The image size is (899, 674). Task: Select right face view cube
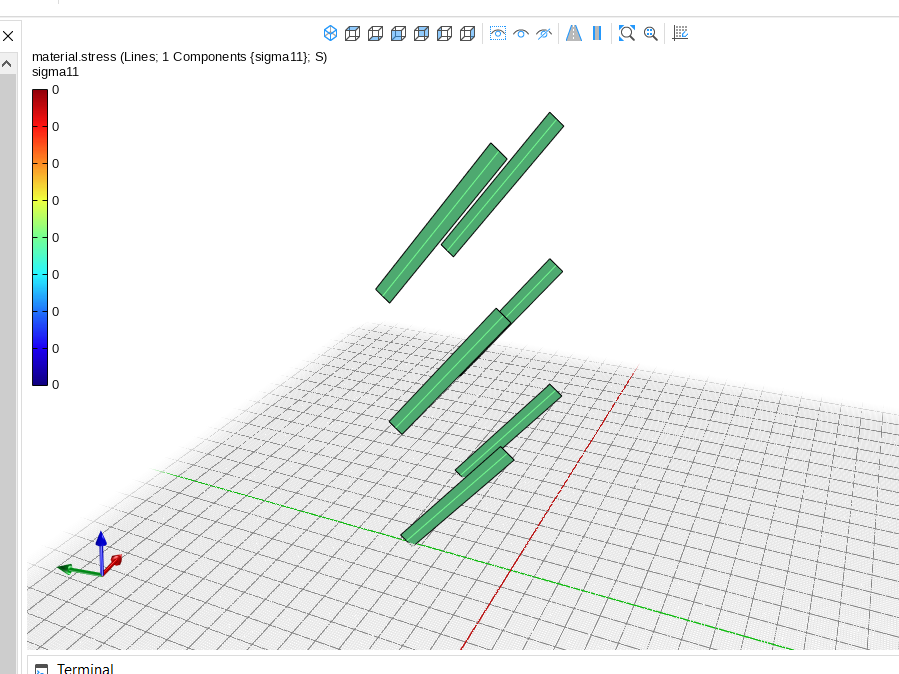[467, 33]
